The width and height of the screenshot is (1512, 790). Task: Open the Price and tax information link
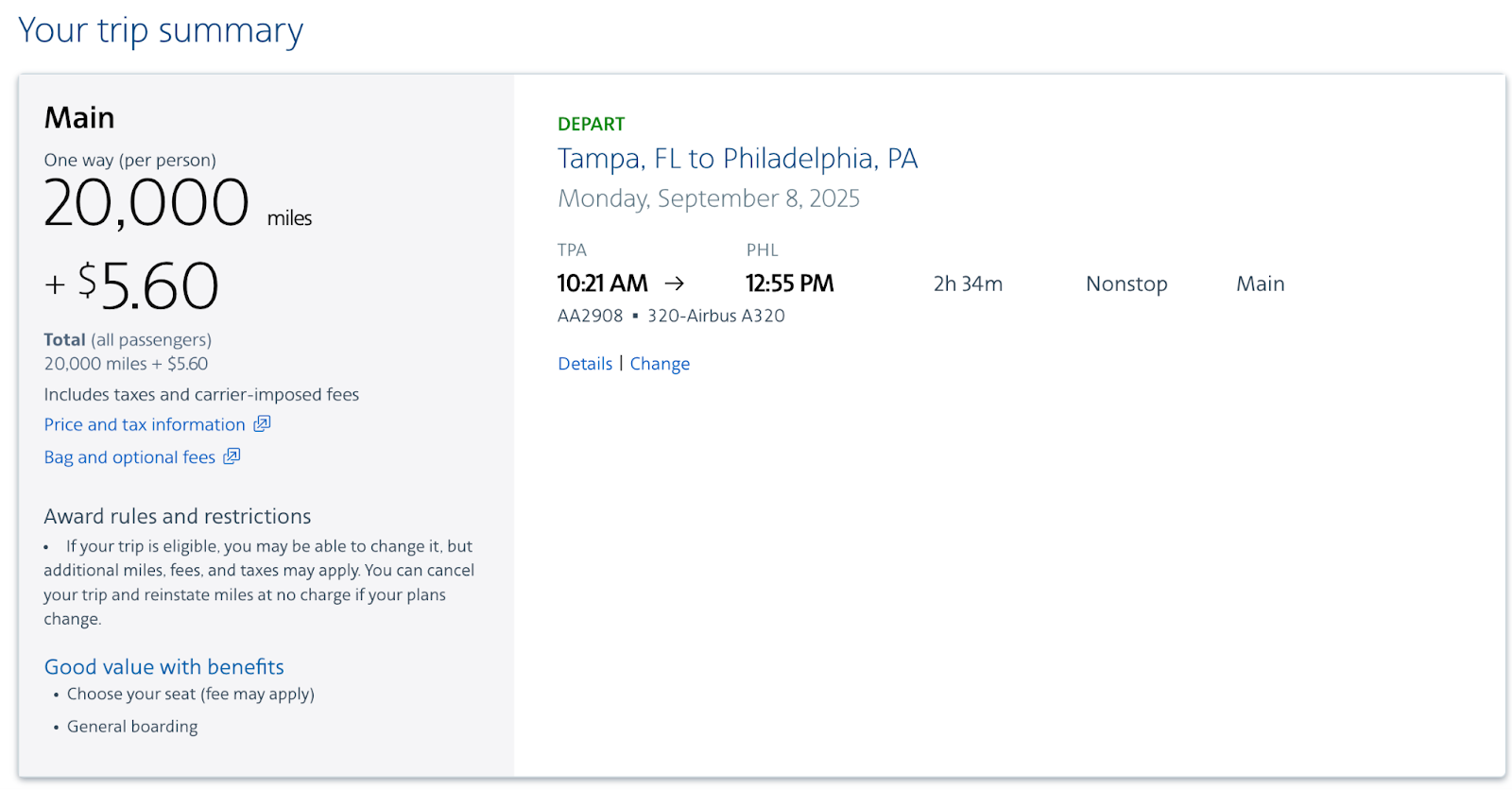[x=145, y=424]
